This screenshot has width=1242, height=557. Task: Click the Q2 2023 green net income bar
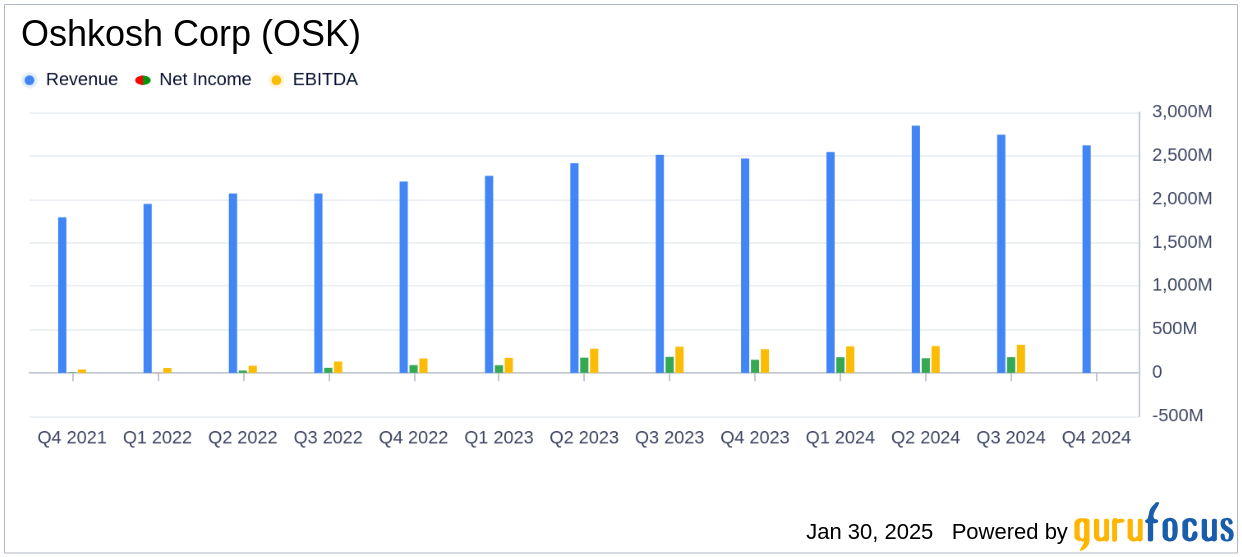coord(584,365)
